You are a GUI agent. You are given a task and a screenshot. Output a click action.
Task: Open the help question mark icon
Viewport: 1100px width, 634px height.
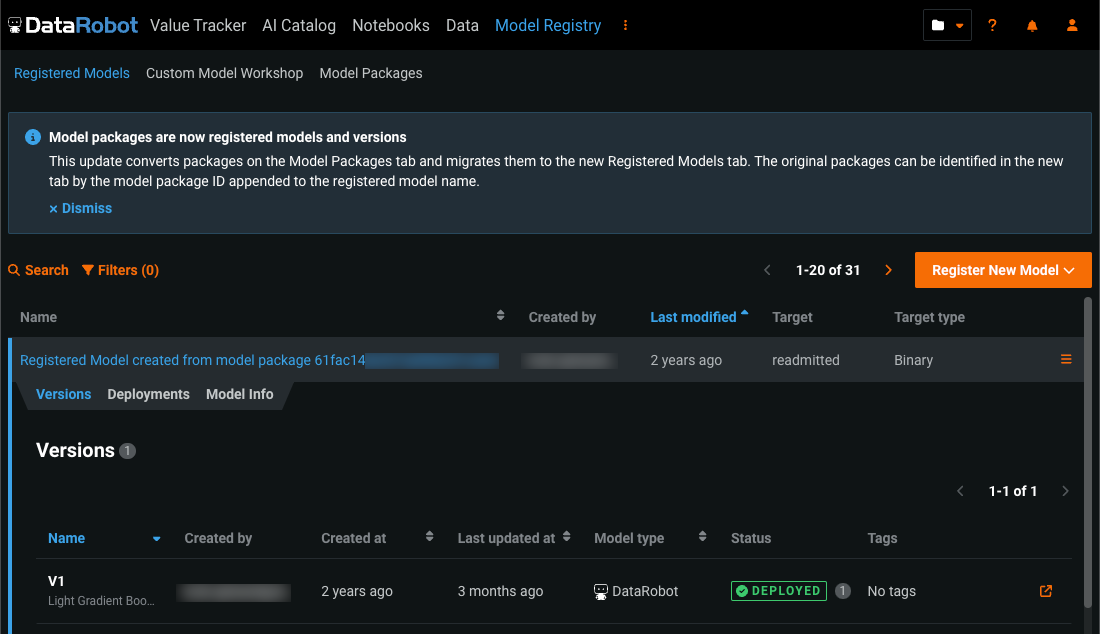pos(992,25)
